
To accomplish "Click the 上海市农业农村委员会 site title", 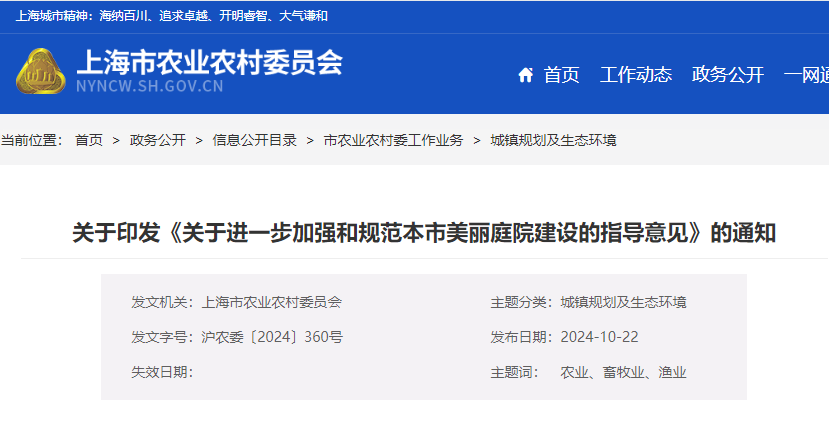I will (x=209, y=62).
